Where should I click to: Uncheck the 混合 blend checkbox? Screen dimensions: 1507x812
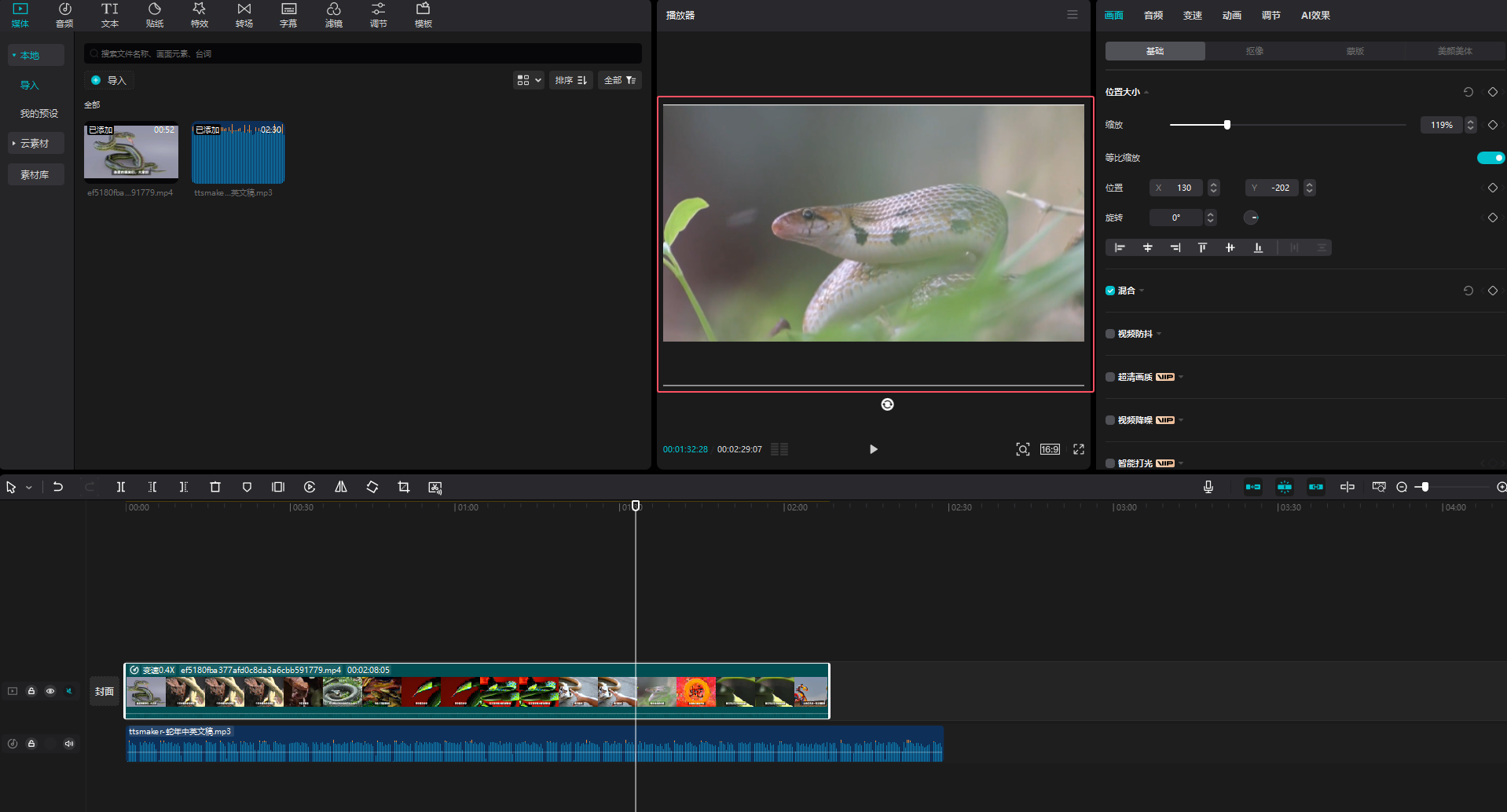1110,291
